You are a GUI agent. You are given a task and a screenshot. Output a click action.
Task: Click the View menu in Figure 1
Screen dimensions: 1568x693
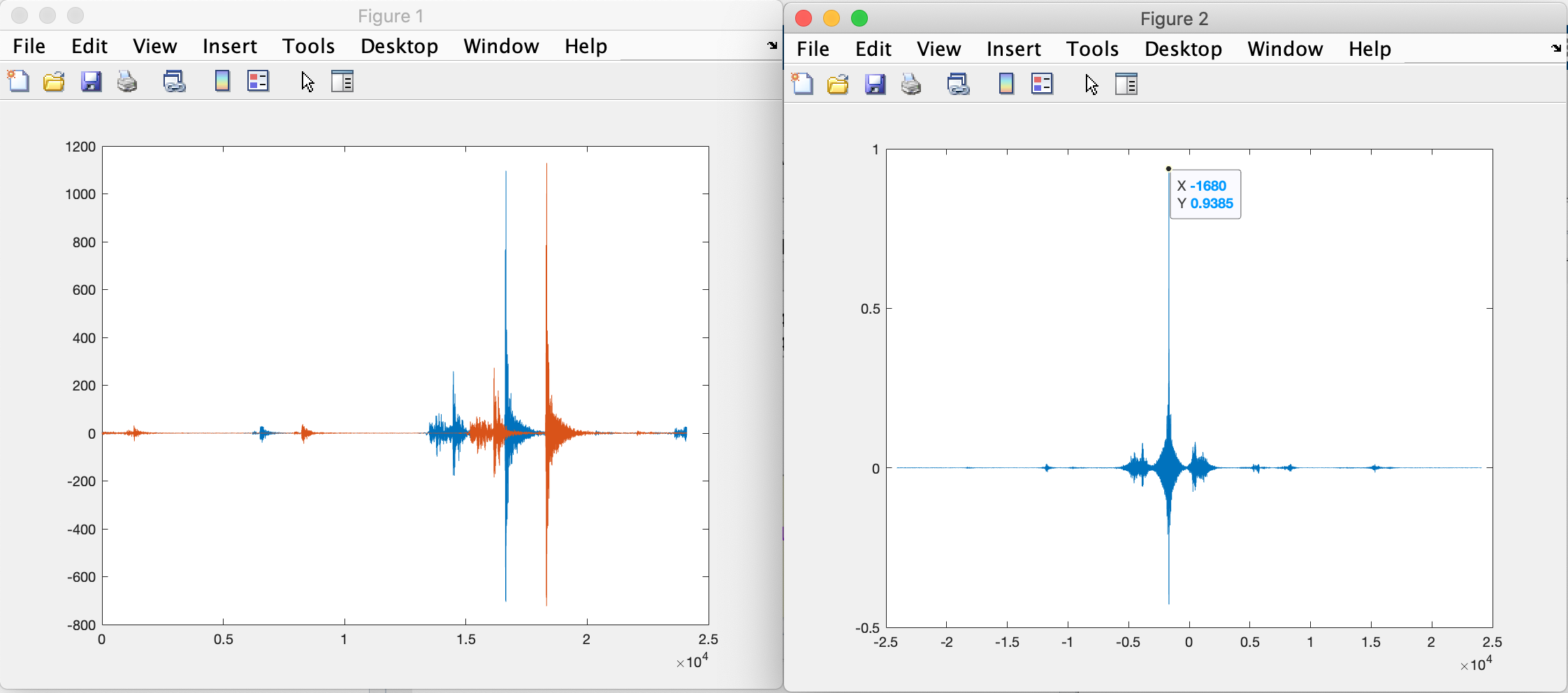154,46
